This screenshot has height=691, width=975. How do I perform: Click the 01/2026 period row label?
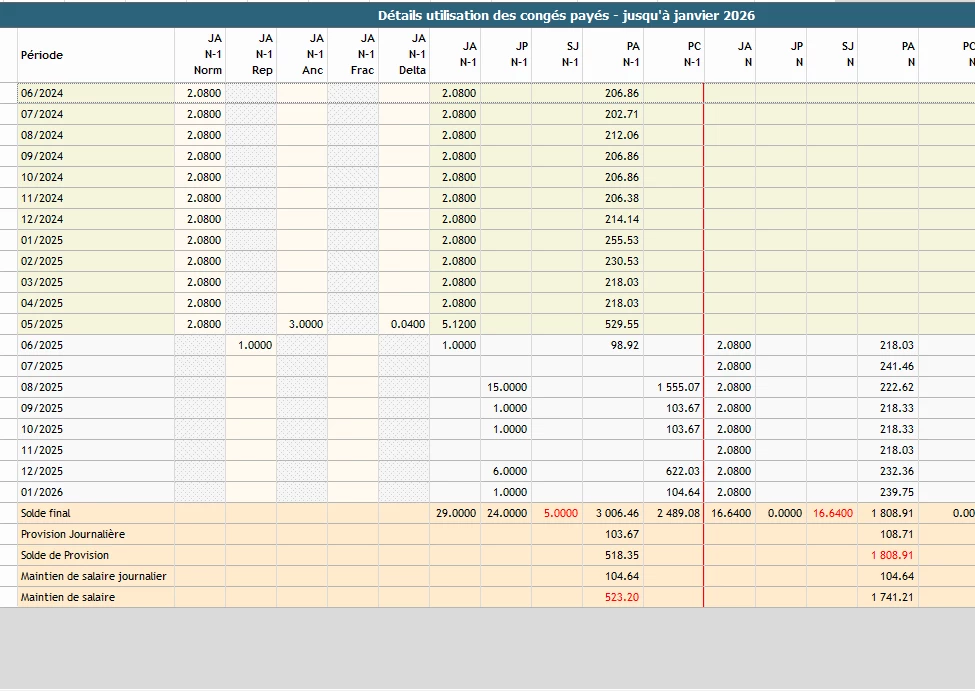[x=42, y=492]
